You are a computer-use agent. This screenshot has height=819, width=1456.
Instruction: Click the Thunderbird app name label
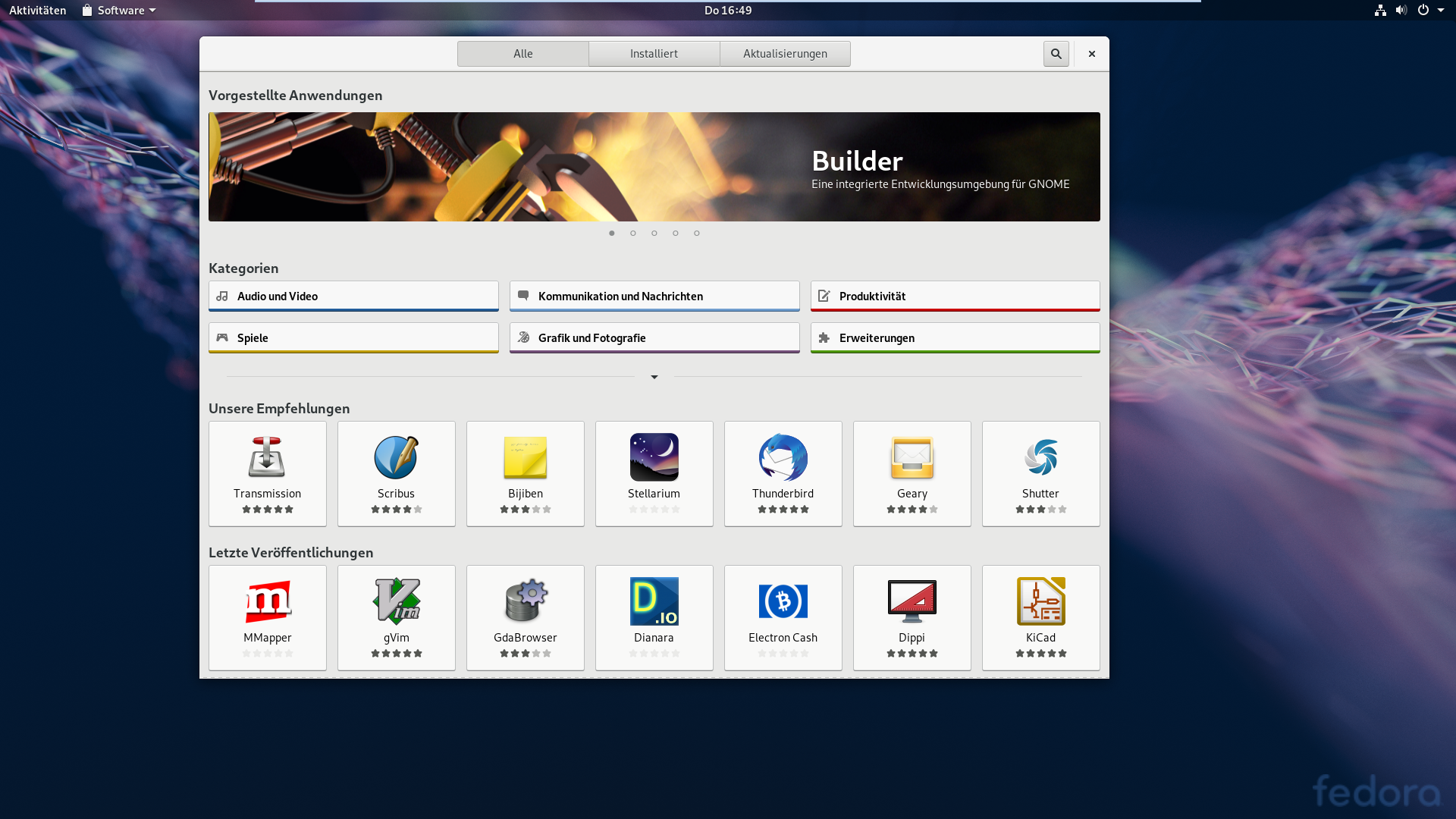(x=783, y=494)
